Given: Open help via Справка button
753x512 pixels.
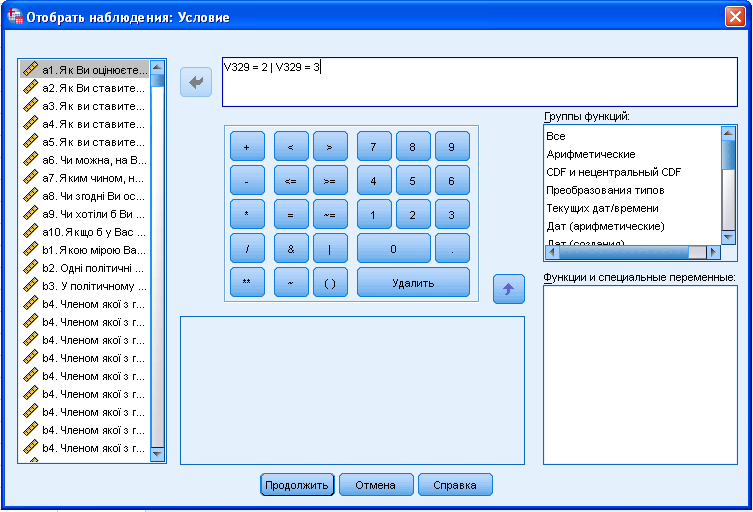Looking at the screenshot, I should tap(455, 485).
